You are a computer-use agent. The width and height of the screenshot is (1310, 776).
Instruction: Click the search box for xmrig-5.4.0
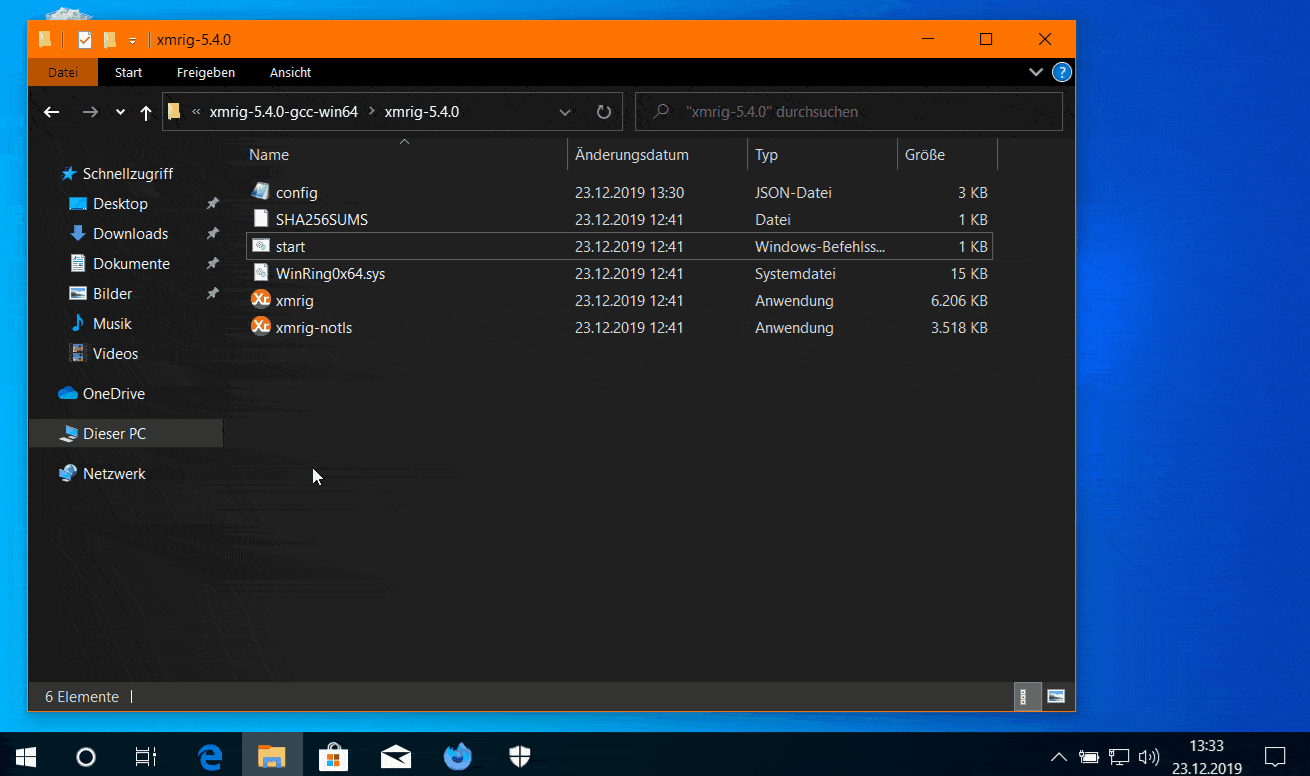point(849,112)
